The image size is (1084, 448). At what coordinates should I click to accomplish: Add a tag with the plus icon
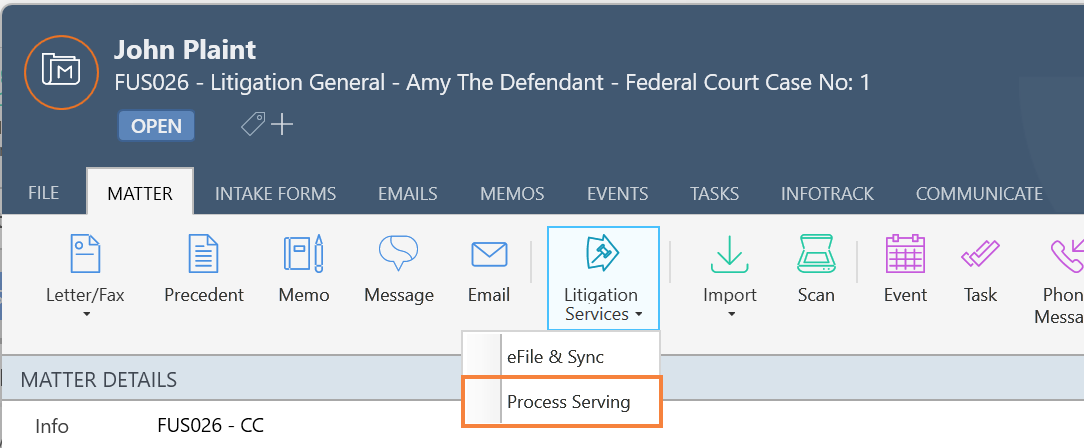point(282,125)
